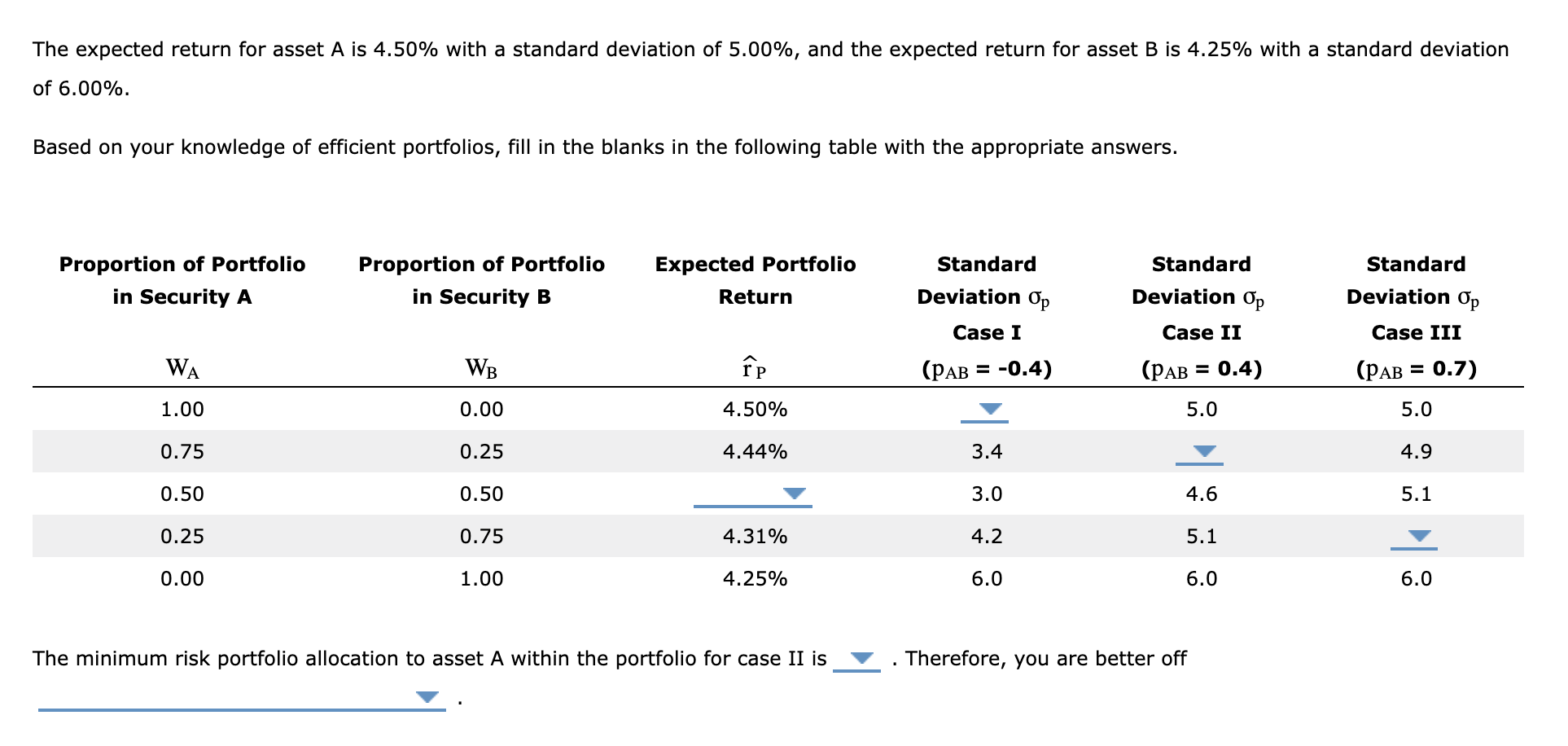Click the WB column header
Viewport: 1568px width, 746px height.
(x=481, y=368)
